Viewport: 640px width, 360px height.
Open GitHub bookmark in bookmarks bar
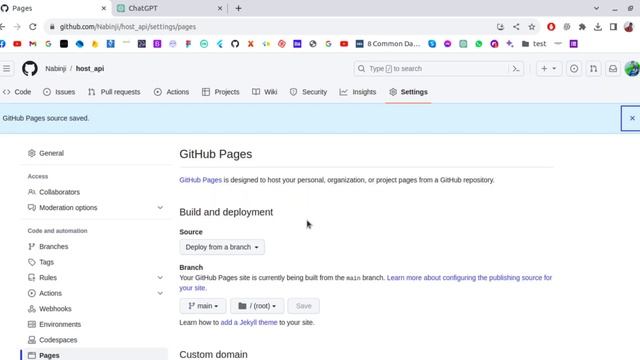235,44
